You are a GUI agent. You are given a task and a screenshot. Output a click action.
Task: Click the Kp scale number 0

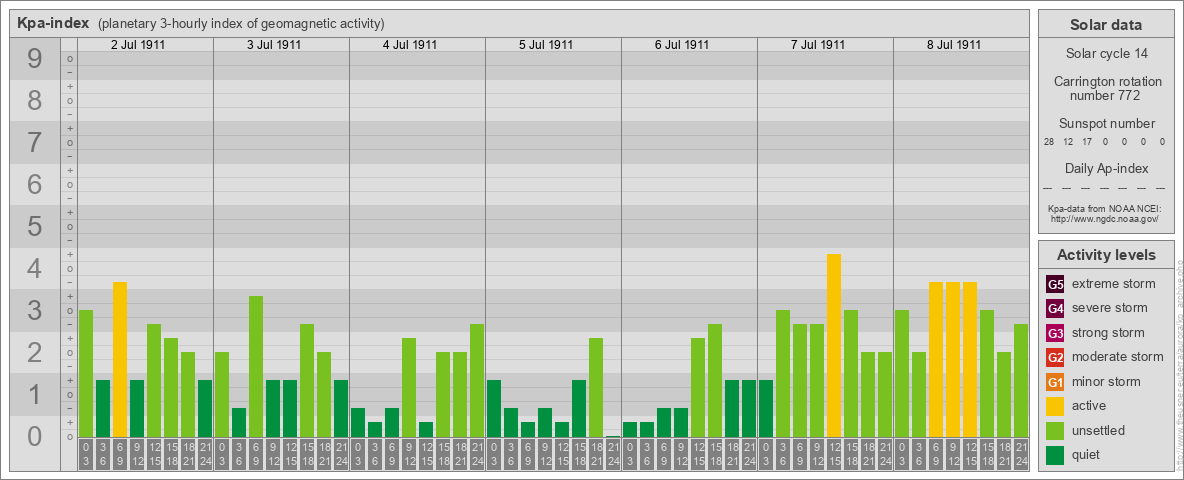35,435
